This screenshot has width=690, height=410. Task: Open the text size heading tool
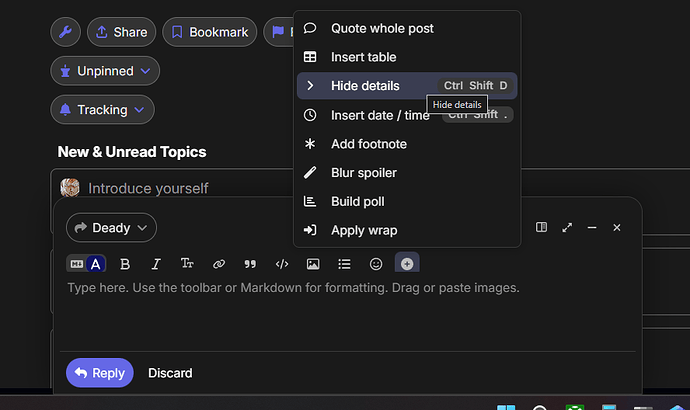[187, 264]
